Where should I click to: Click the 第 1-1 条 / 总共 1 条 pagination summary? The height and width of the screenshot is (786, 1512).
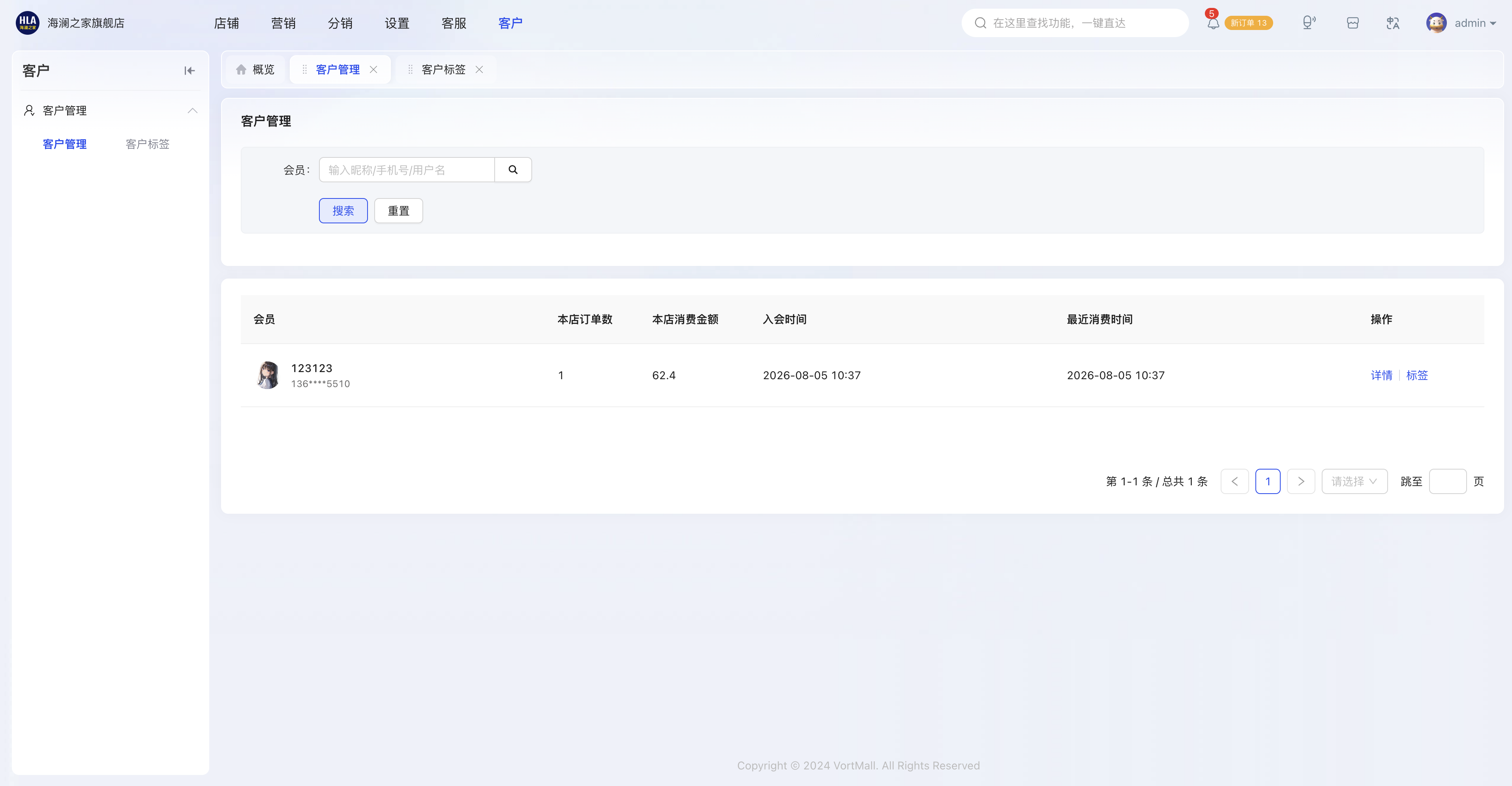(x=1156, y=481)
